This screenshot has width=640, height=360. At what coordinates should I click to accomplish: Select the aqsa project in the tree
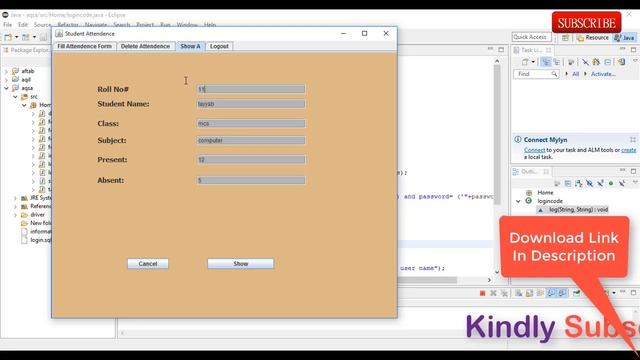click(x=27, y=88)
